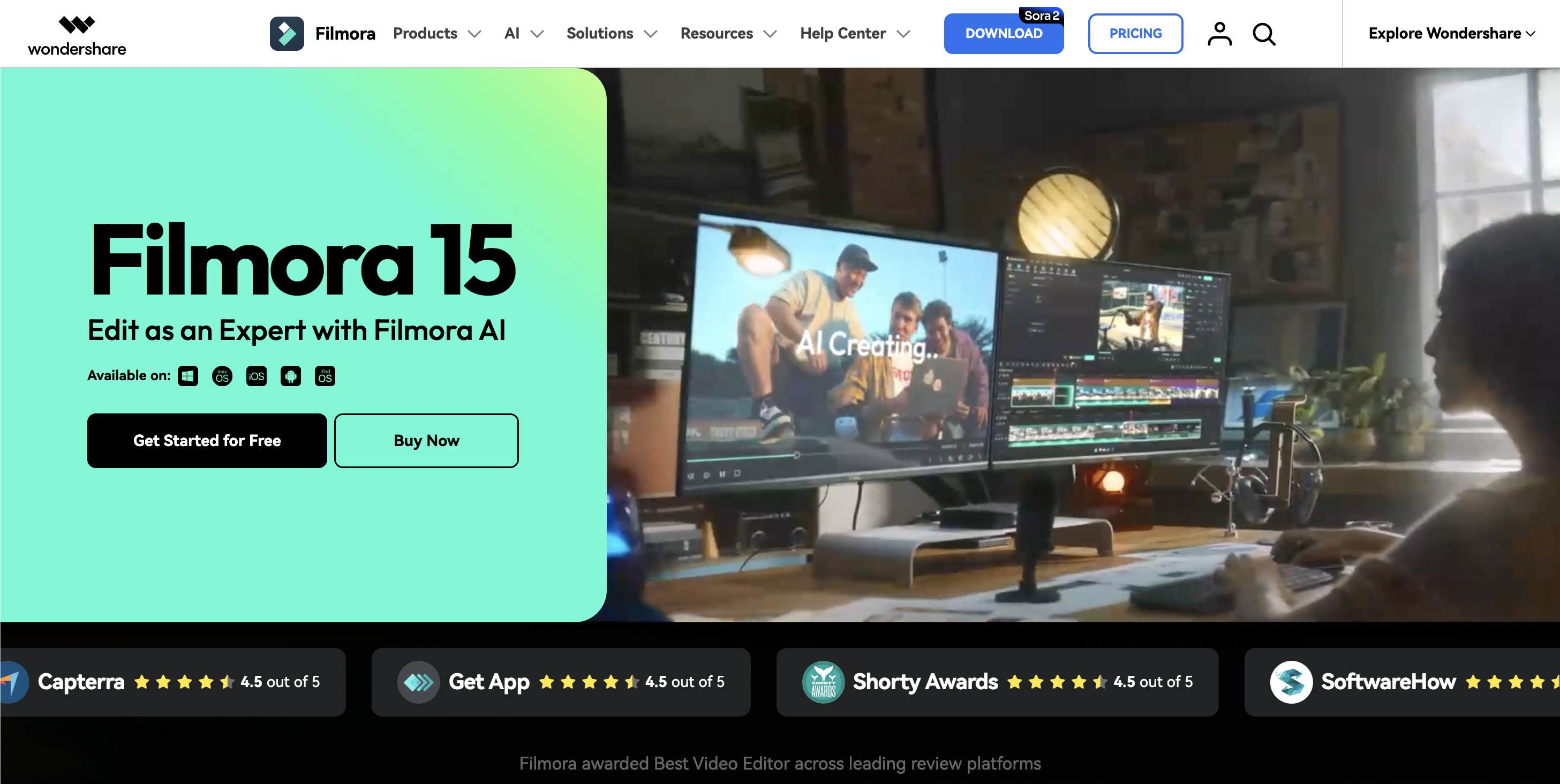This screenshot has width=1560, height=784.
Task: Click the 'Available on:' label
Action: coord(129,376)
